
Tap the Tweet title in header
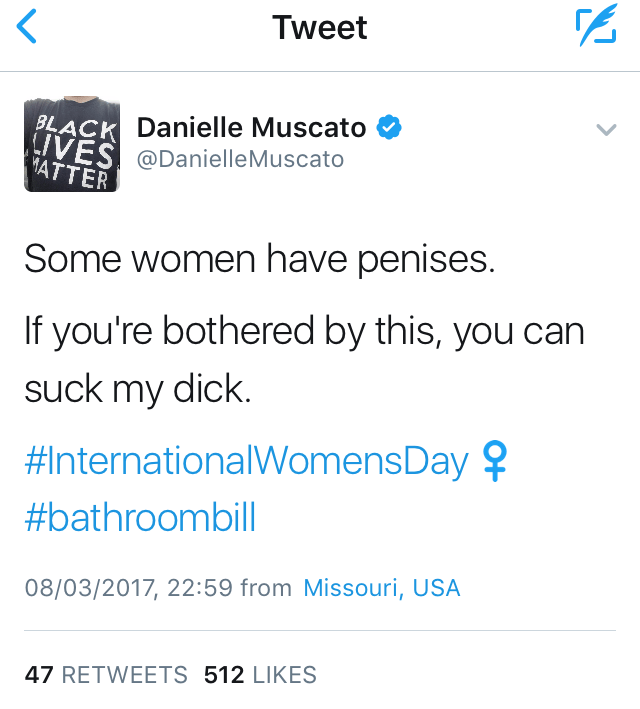[320, 28]
